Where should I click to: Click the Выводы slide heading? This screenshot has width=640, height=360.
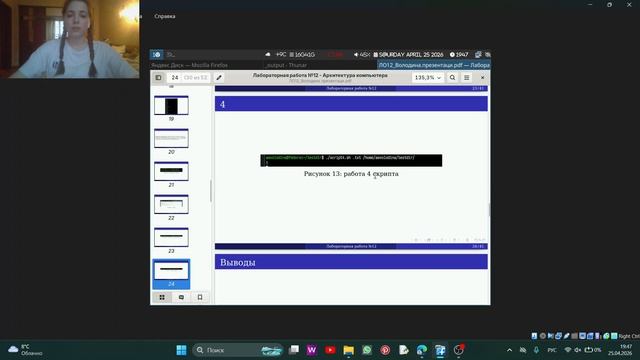(x=238, y=262)
